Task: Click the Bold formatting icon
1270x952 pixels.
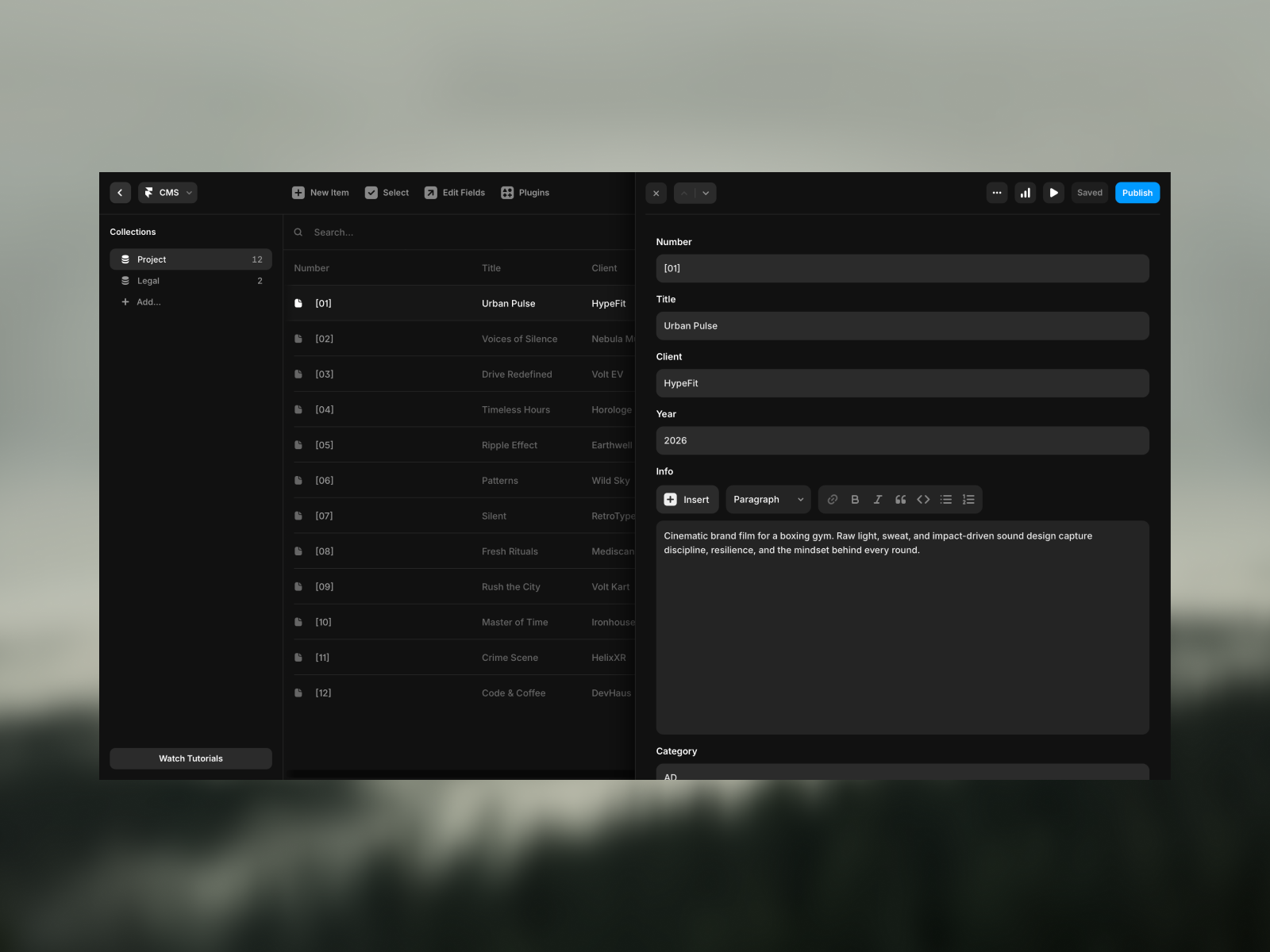Action: 855,500
